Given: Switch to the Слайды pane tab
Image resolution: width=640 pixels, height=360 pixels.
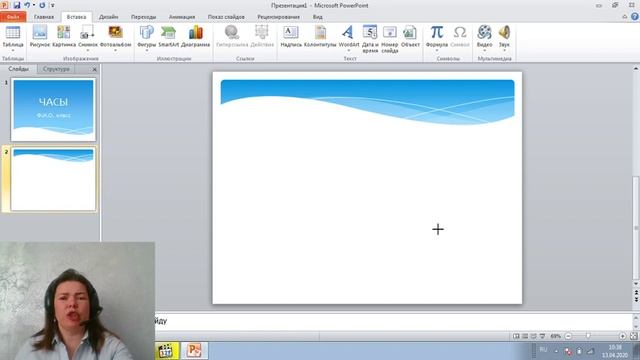Looking at the screenshot, I should pyautogui.click(x=18, y=69).
